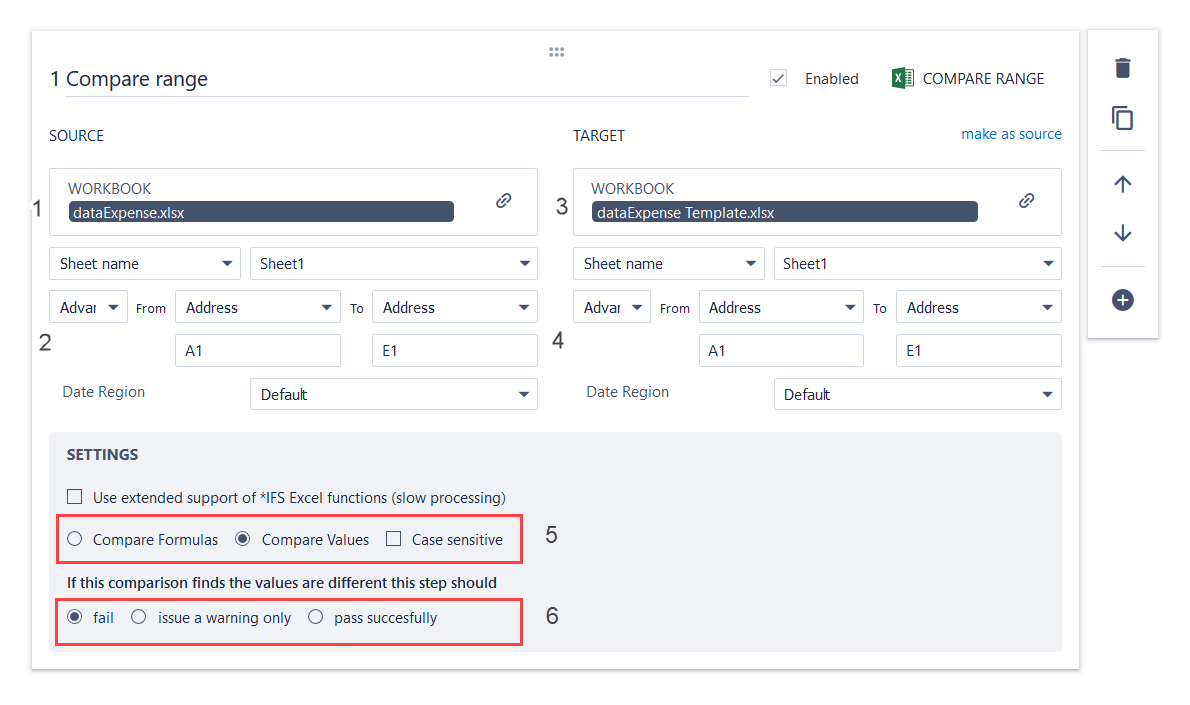Click the duplicate step copy icon
Screen dimensions: 1190x705
1123,118
